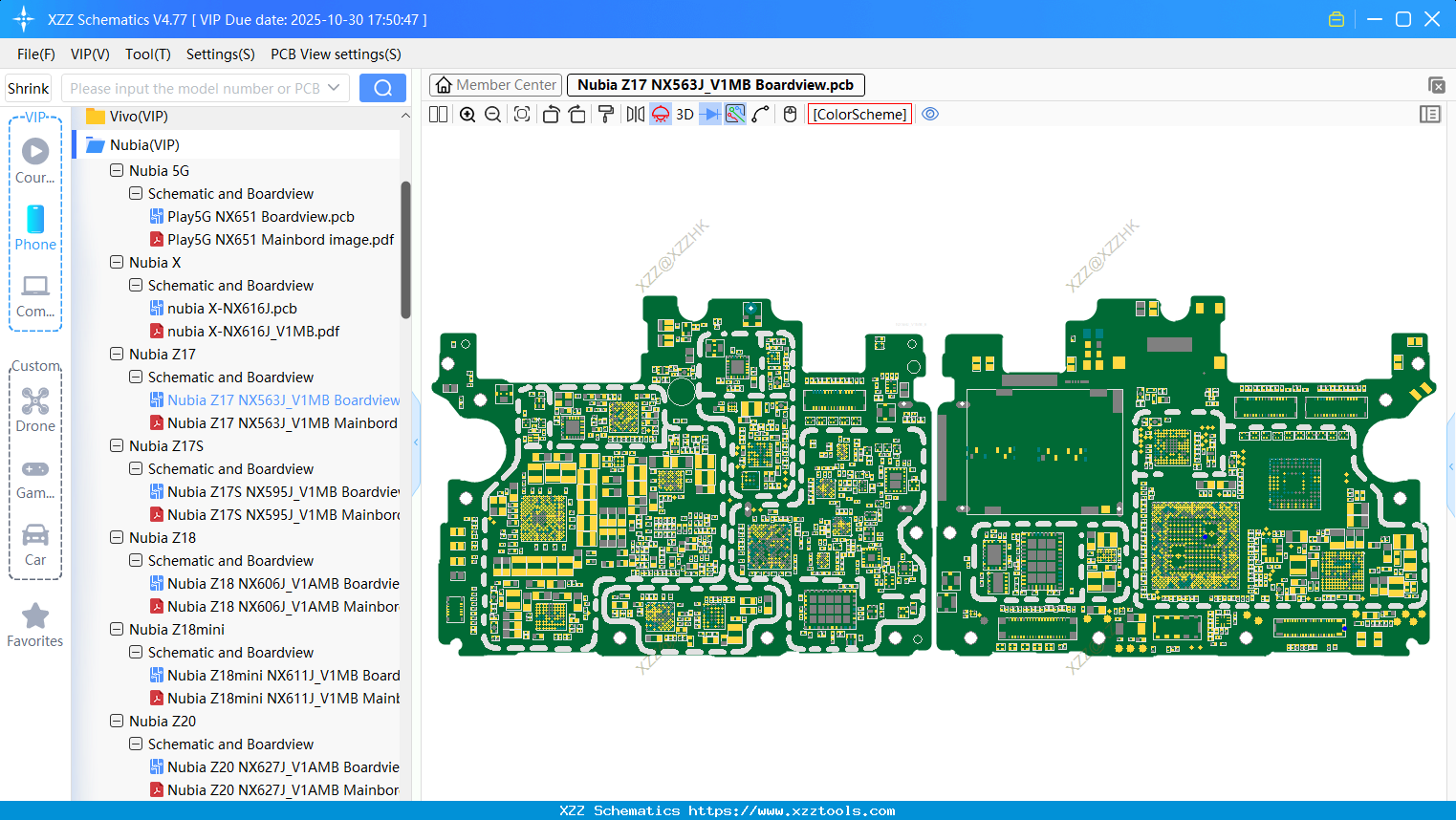Open the ColorScheme selector
The height and width of the screenshot is (820, 1456).
(859, 114)
